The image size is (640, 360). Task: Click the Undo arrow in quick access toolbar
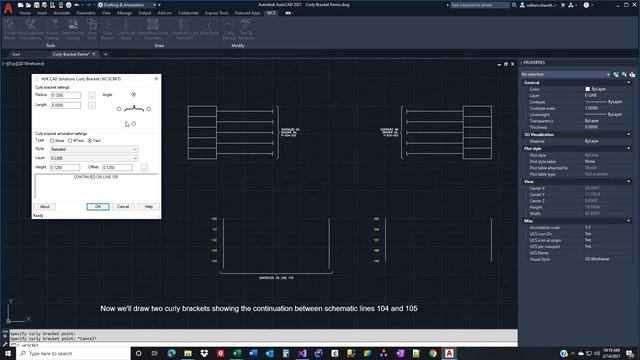tap(77, 5)
